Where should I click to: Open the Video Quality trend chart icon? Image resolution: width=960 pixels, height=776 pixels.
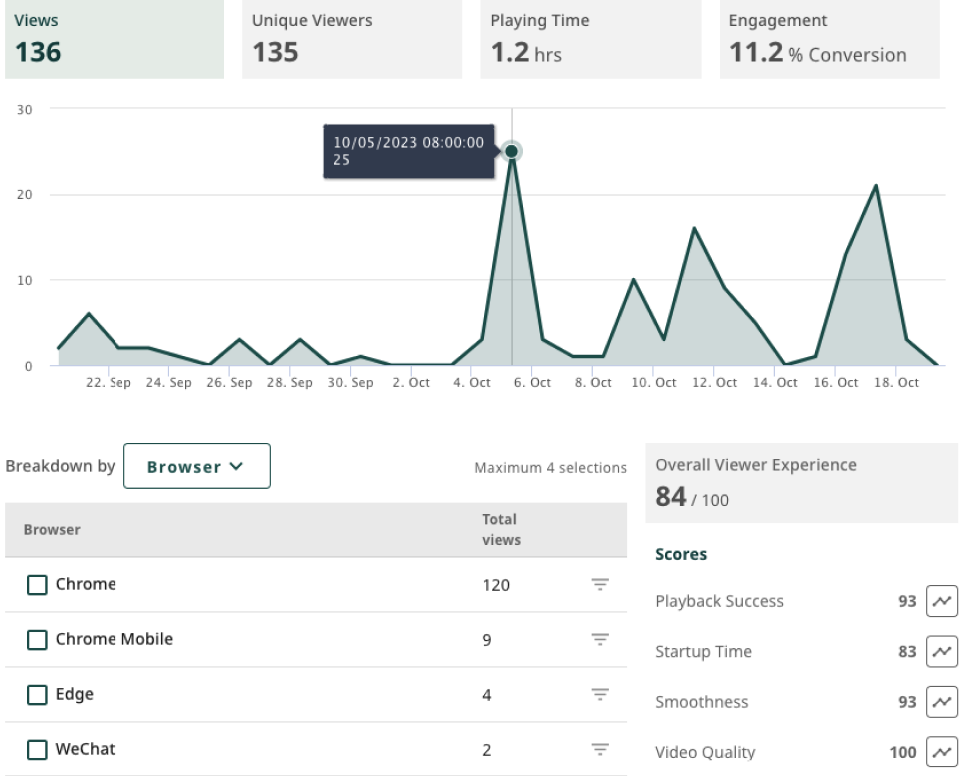pos(942,752)
